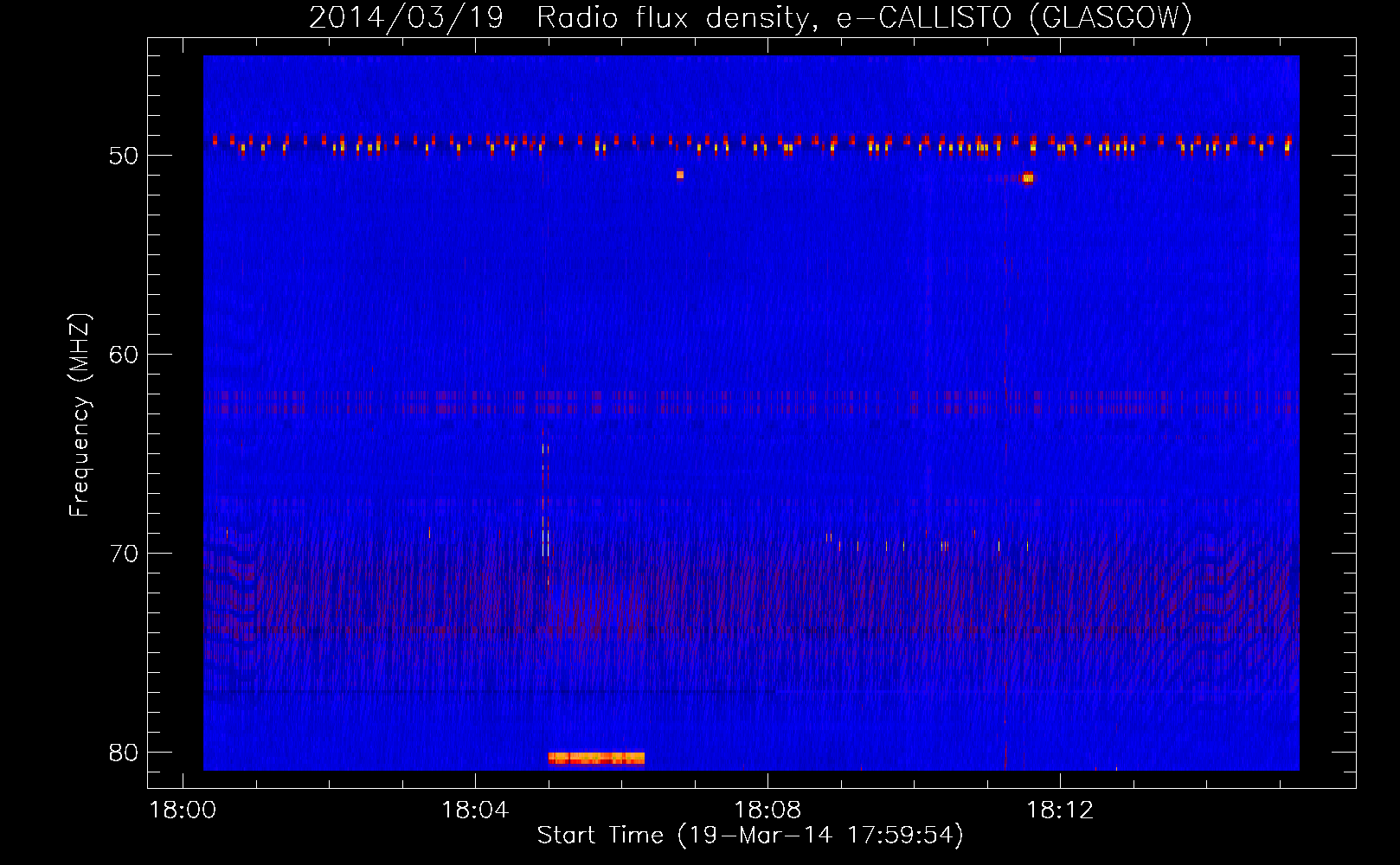
Task: Click the "Frequency (MHZ)" y-axis label
Action: tap(80, 415)
